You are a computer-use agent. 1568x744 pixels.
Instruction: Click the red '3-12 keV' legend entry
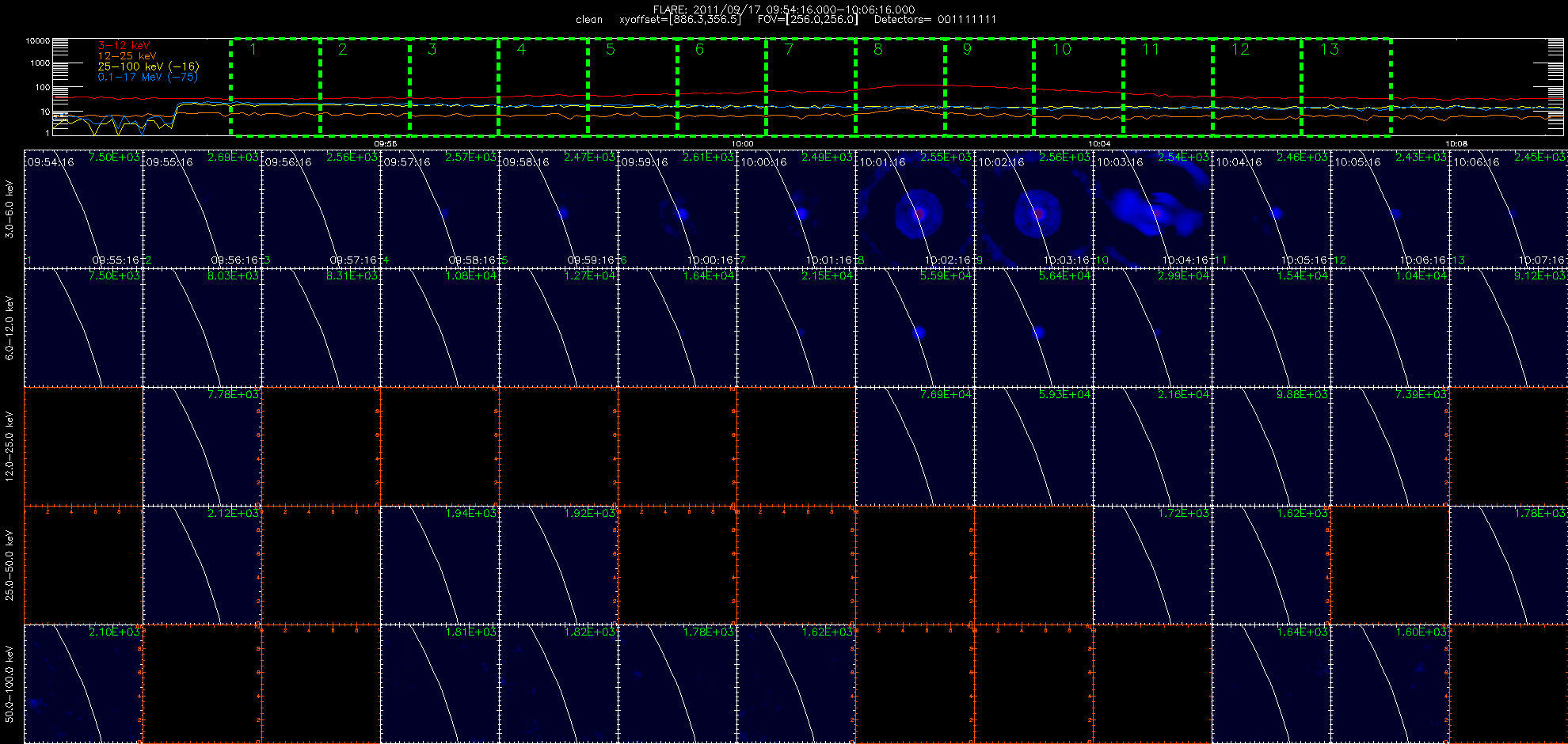pyautogui.click(x=124, y=46)
